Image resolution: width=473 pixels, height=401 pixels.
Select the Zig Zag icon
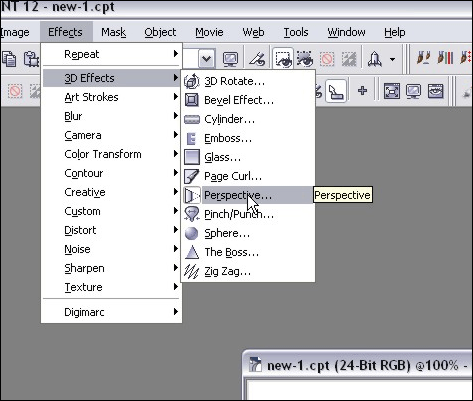coord(192,271)
